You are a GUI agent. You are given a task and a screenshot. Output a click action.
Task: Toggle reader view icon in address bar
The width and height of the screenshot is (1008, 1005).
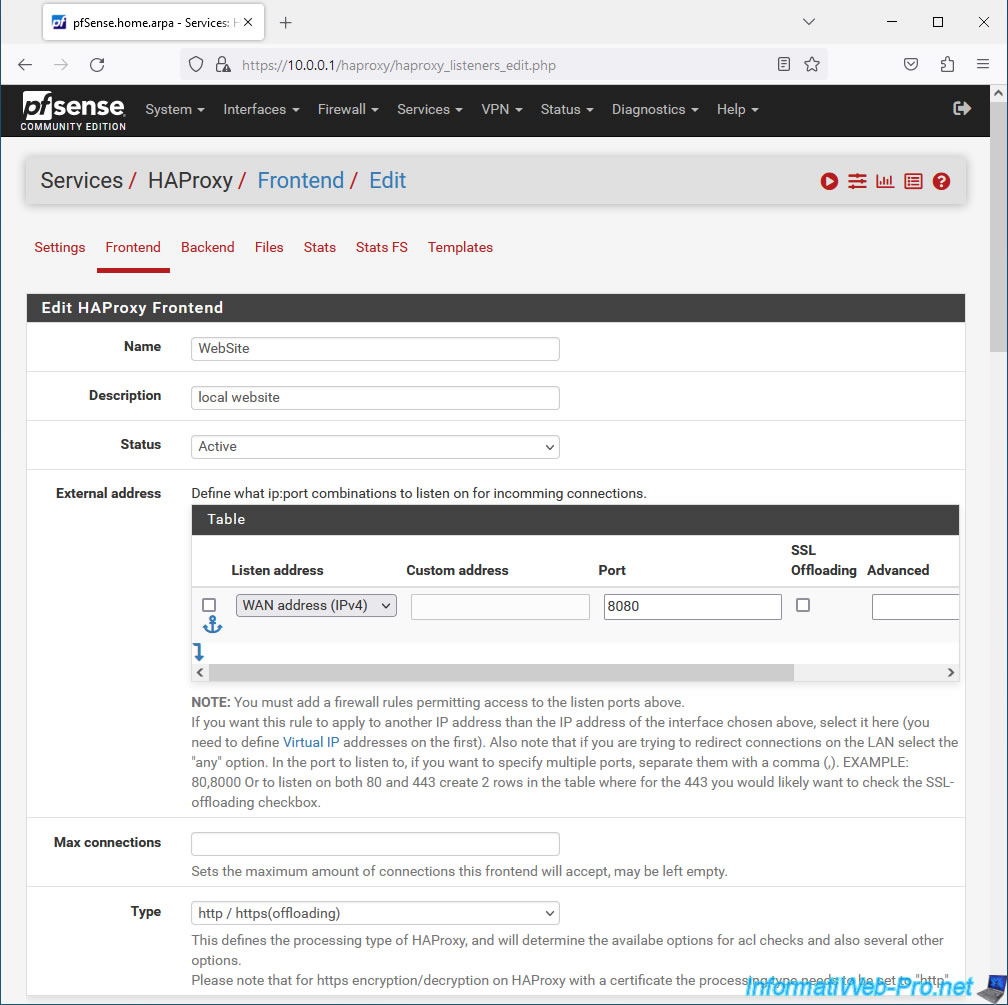point(784,64)
